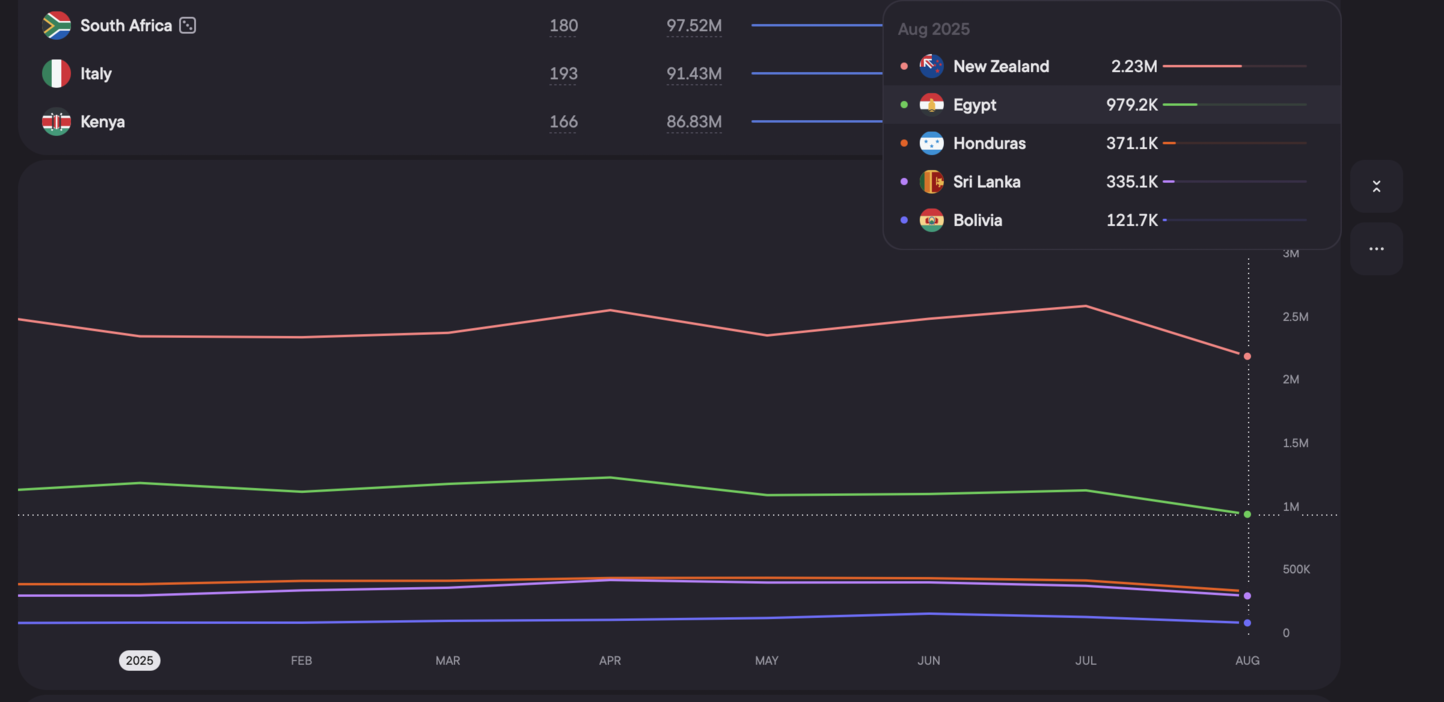This screenshot has width=1444, height=702.
Task: Click the Bolivia flag in tooltip
Action: (x=931, y=221)
